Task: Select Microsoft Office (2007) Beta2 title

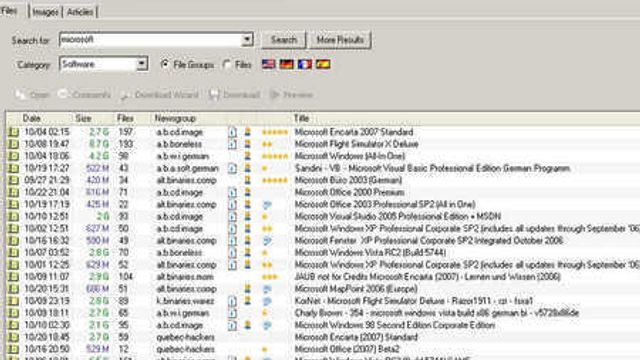Action: pos(347,349)
